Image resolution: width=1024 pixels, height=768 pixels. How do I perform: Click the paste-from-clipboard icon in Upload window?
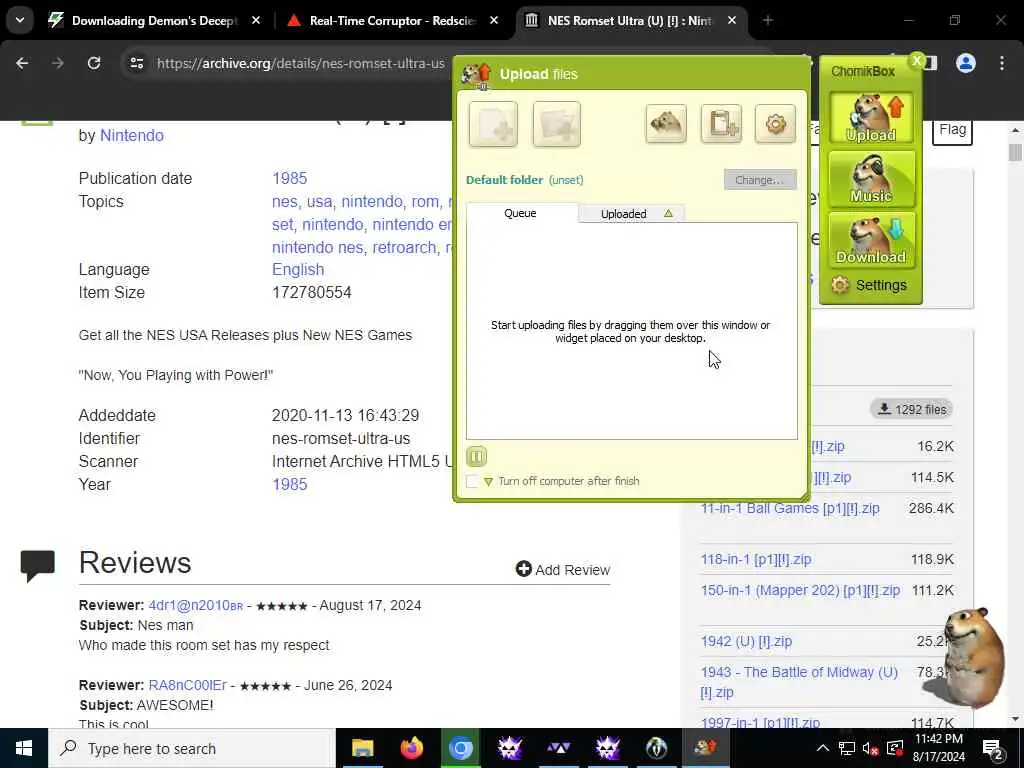pyautogui.click(x=721, y=123)
